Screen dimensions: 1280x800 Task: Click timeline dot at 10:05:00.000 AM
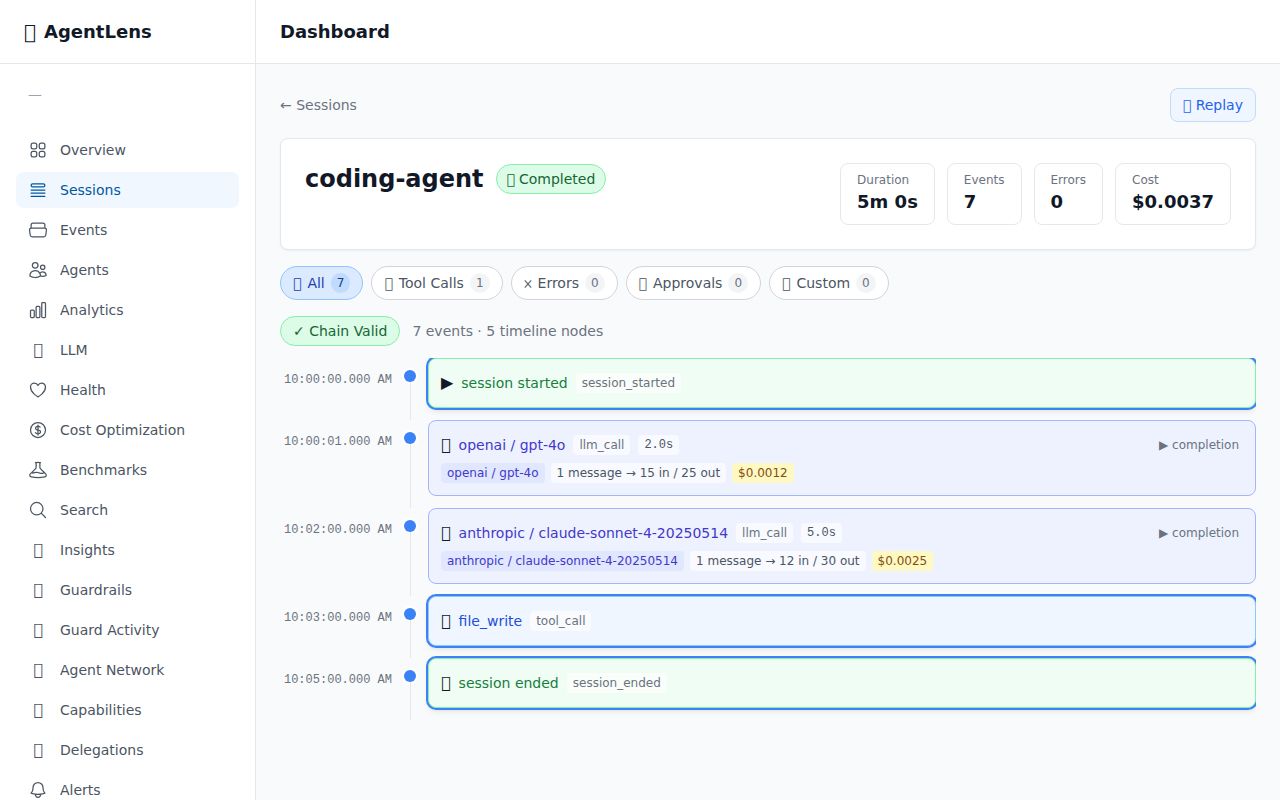[x=410, y=676]
